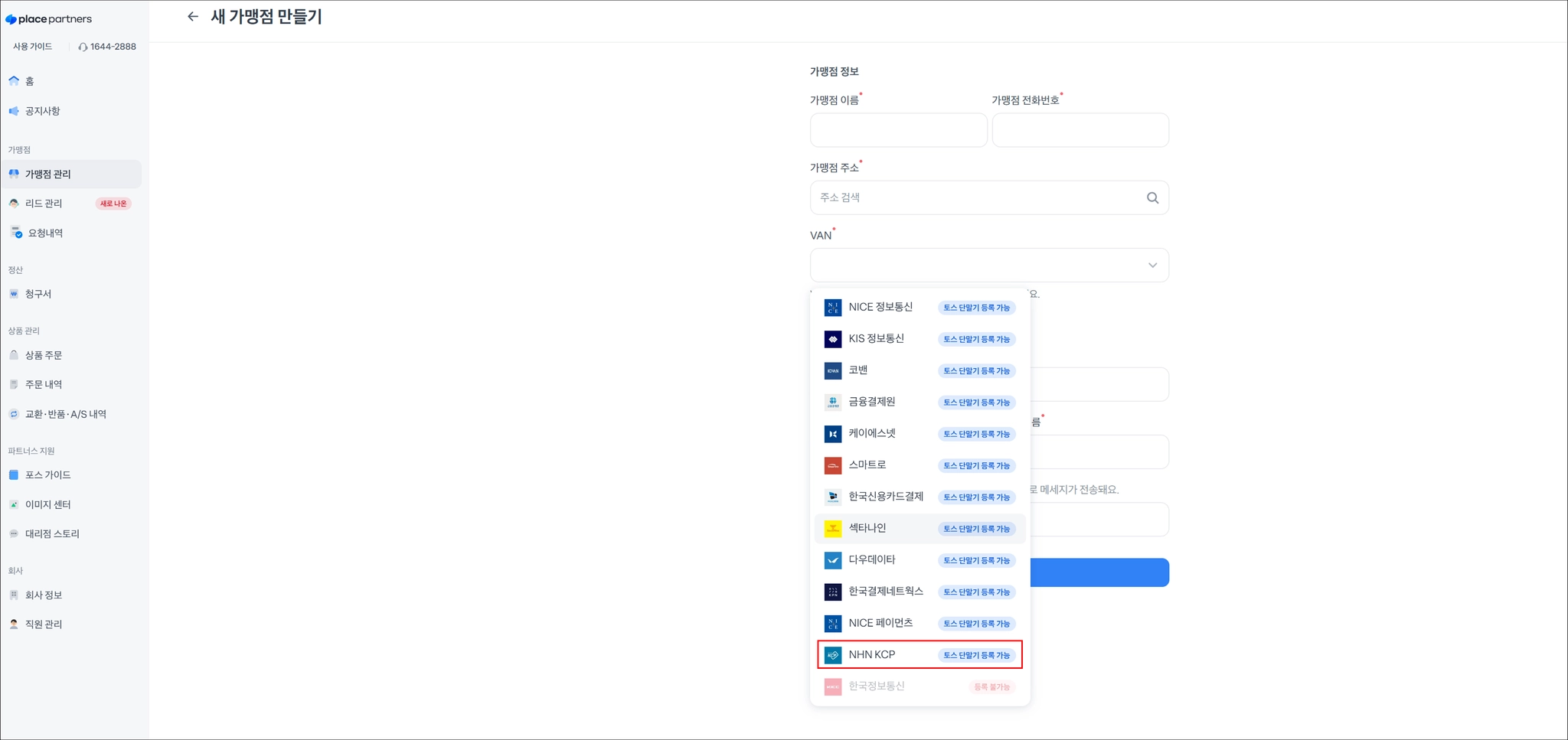The height and width of the screenshot is (740, 1568).
Task: Click the chat icon for 대리점 스토리
Action: click(14, 533)
